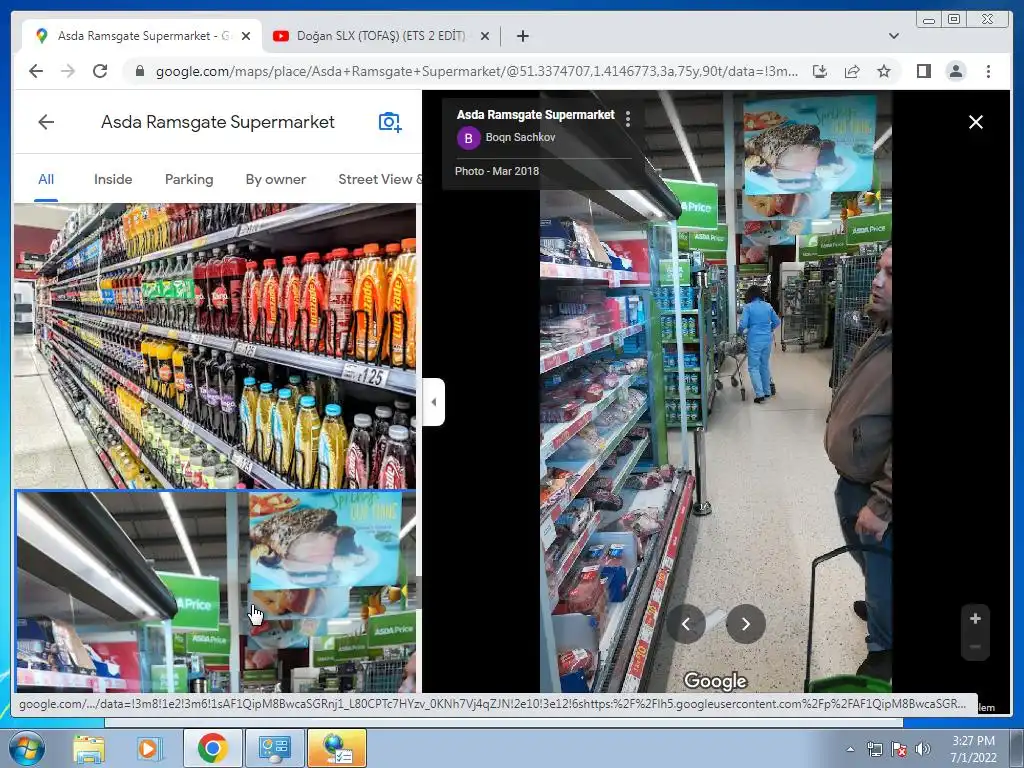Open Chrome three-dot menu
This screenshot has height=768, width=1024.
[988, 71]
